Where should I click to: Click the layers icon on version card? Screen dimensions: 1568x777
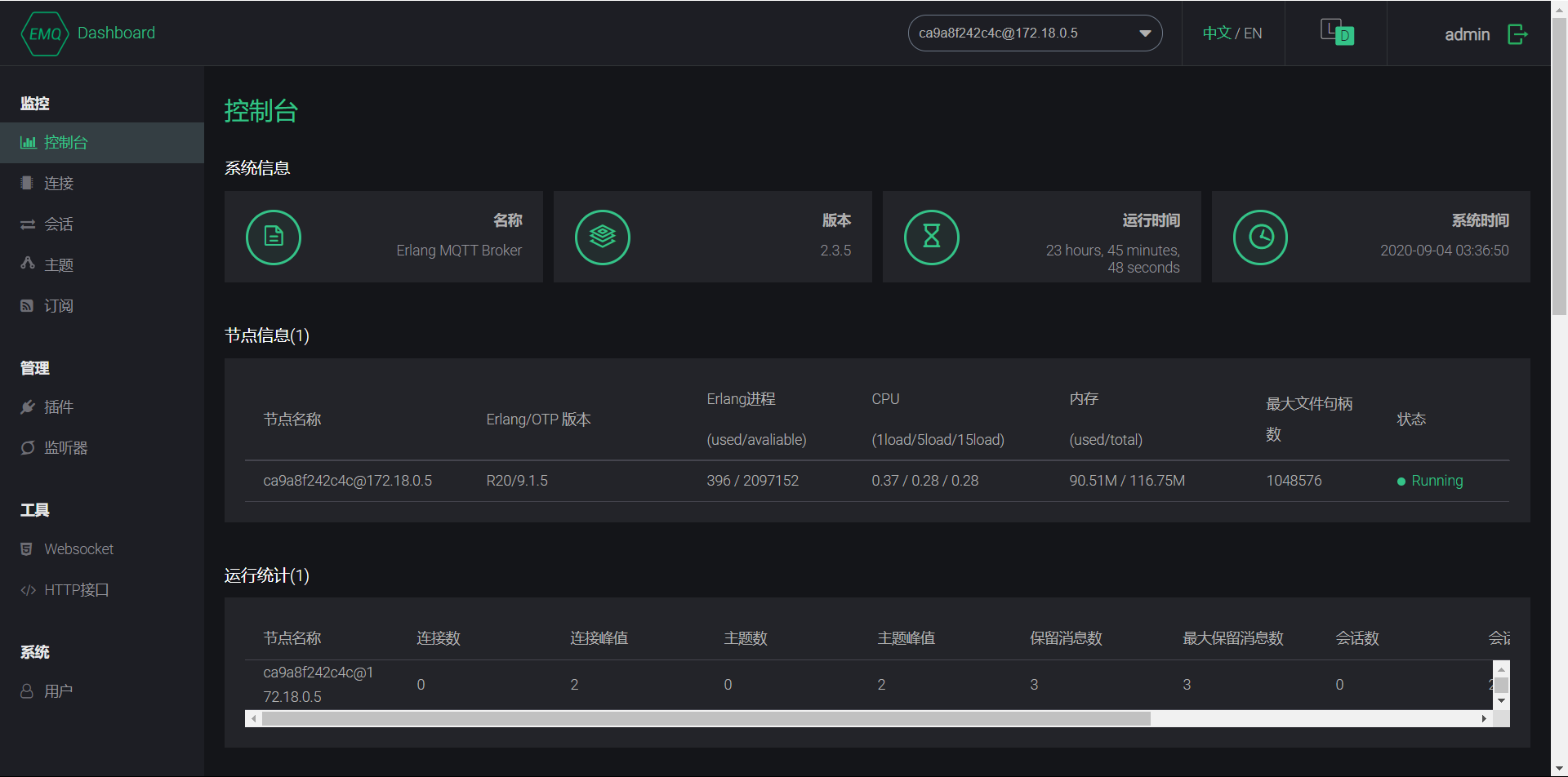click(603, 238)
